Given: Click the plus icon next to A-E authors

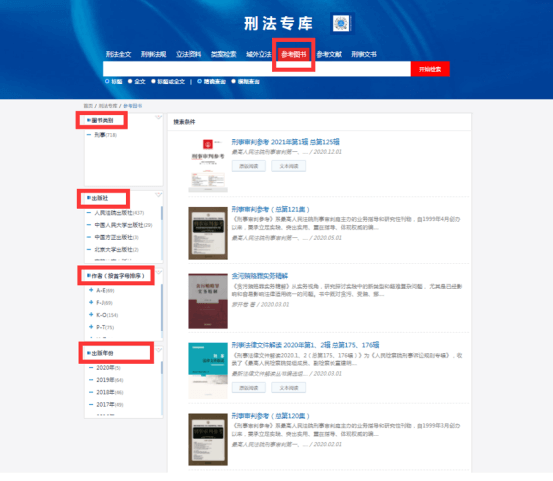Looking at the screenshot, I should [x=91, y=290].
